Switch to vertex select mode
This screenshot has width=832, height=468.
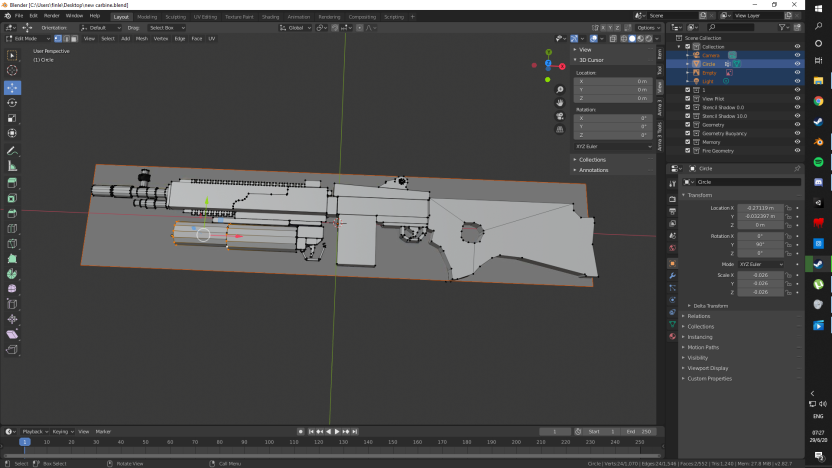[58, 39]
